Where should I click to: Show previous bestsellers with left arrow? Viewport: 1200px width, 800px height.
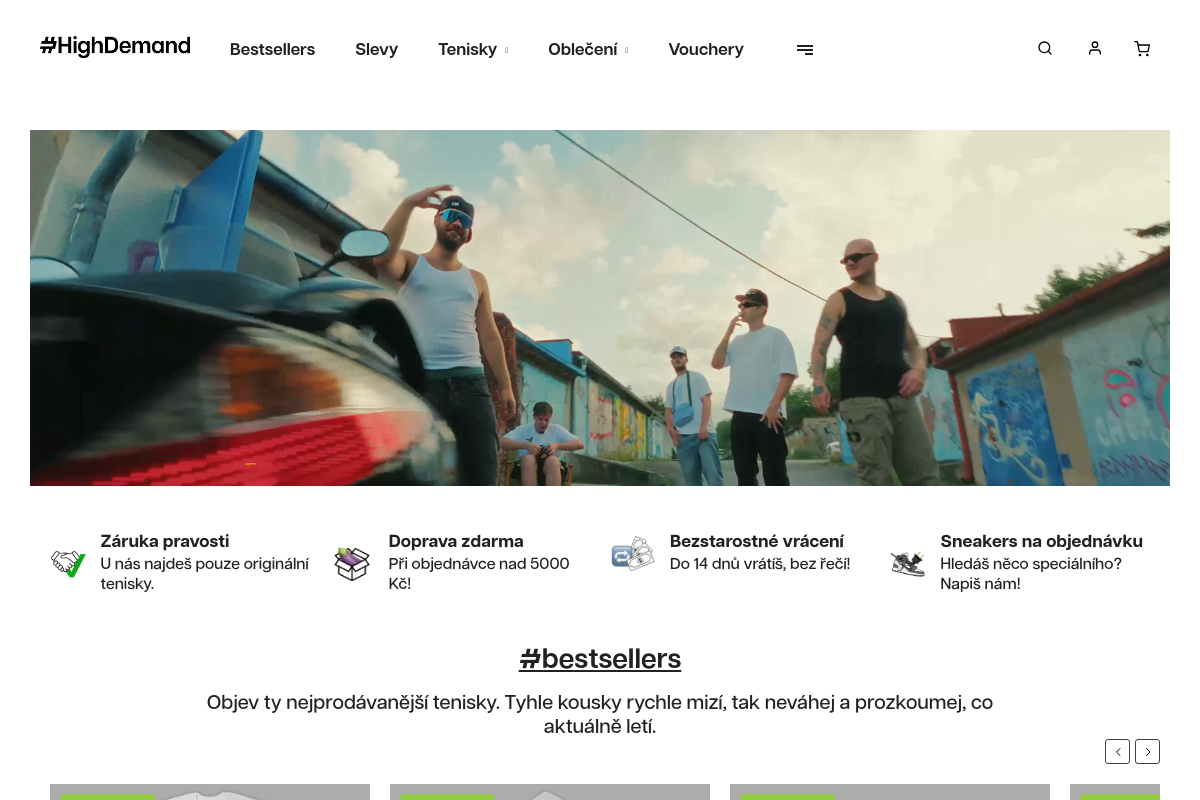[x=1117, y=751]
